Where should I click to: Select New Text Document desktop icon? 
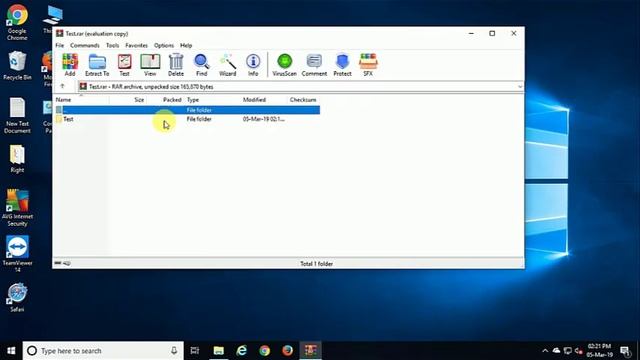(17, 116)
